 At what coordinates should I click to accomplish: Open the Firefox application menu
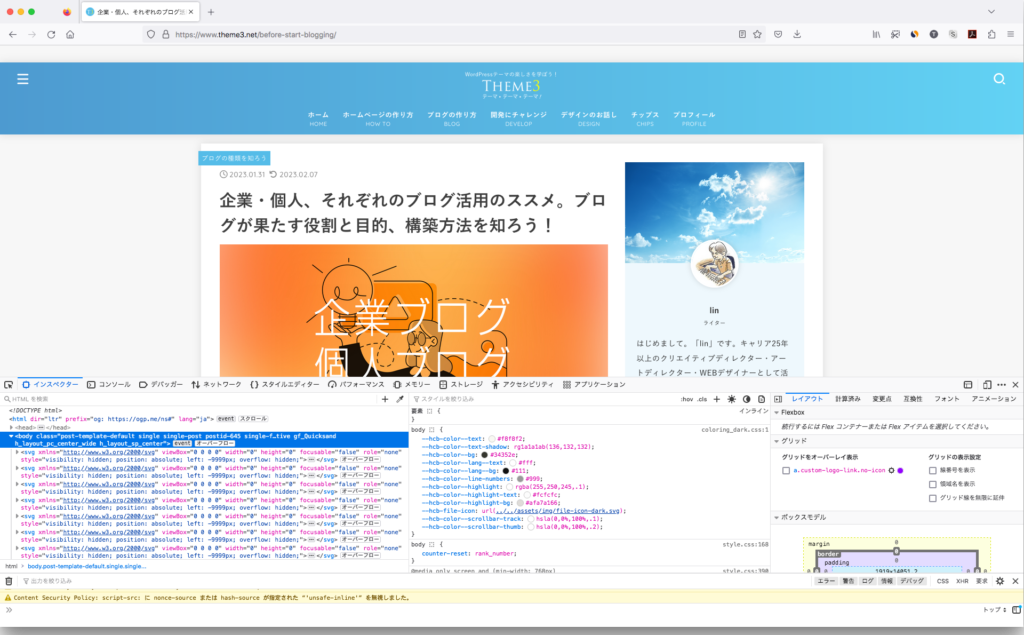1010,35
